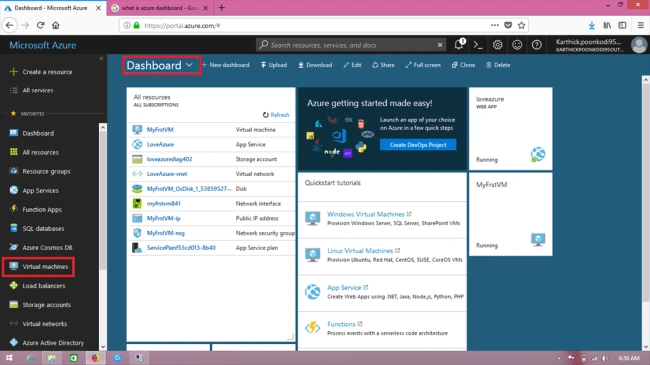
Task: Click the Windows Start button
Action: 9,358
